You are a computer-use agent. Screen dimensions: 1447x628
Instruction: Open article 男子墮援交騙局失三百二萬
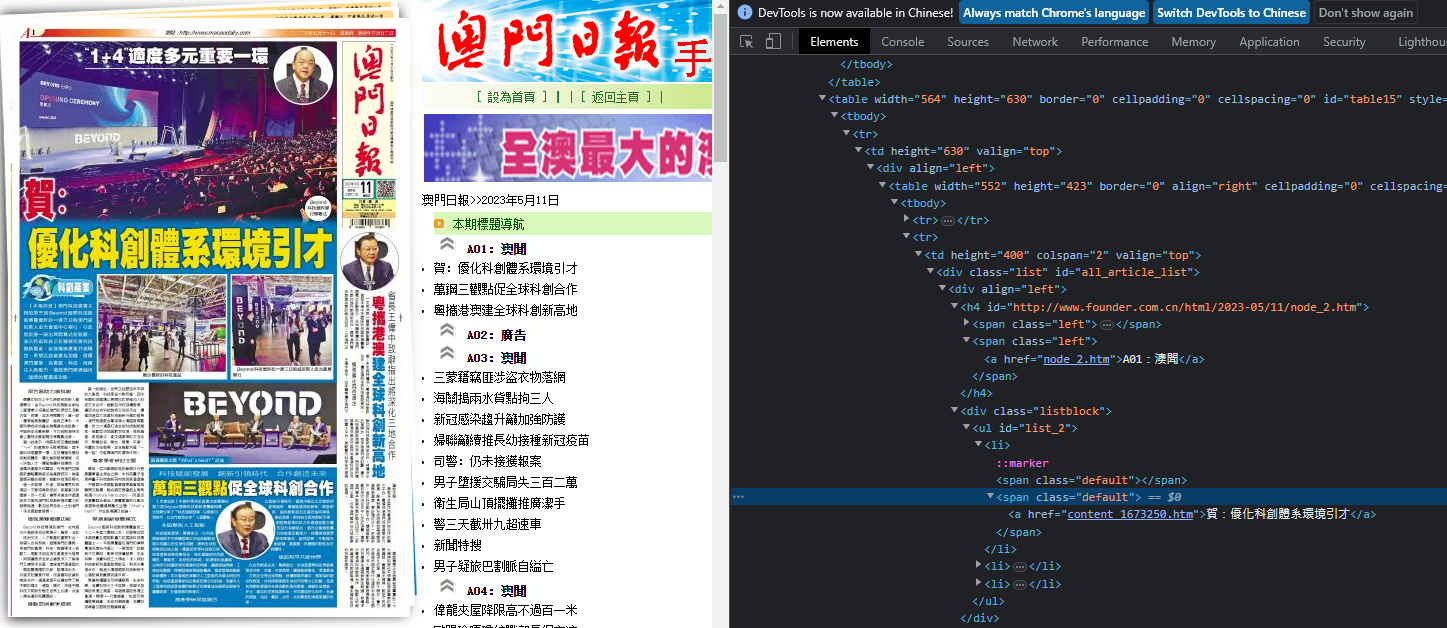coord(506,482)
